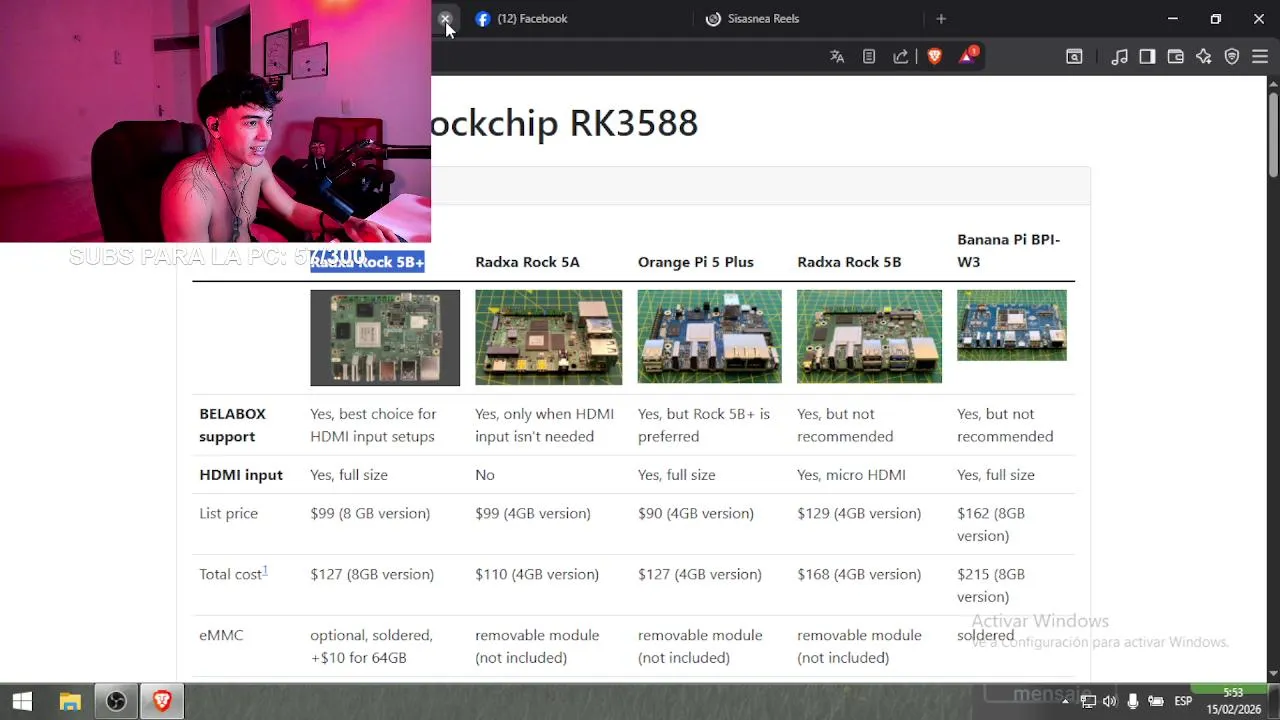Click the network icon in system tray

(1088, 702)
